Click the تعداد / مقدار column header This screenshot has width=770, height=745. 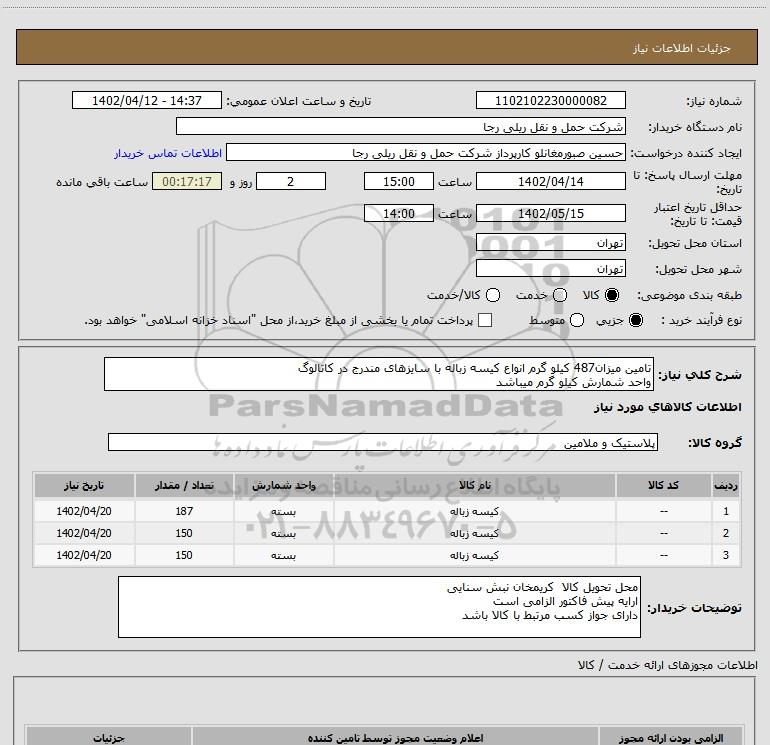pyautogui.click(x=184, y=485)
